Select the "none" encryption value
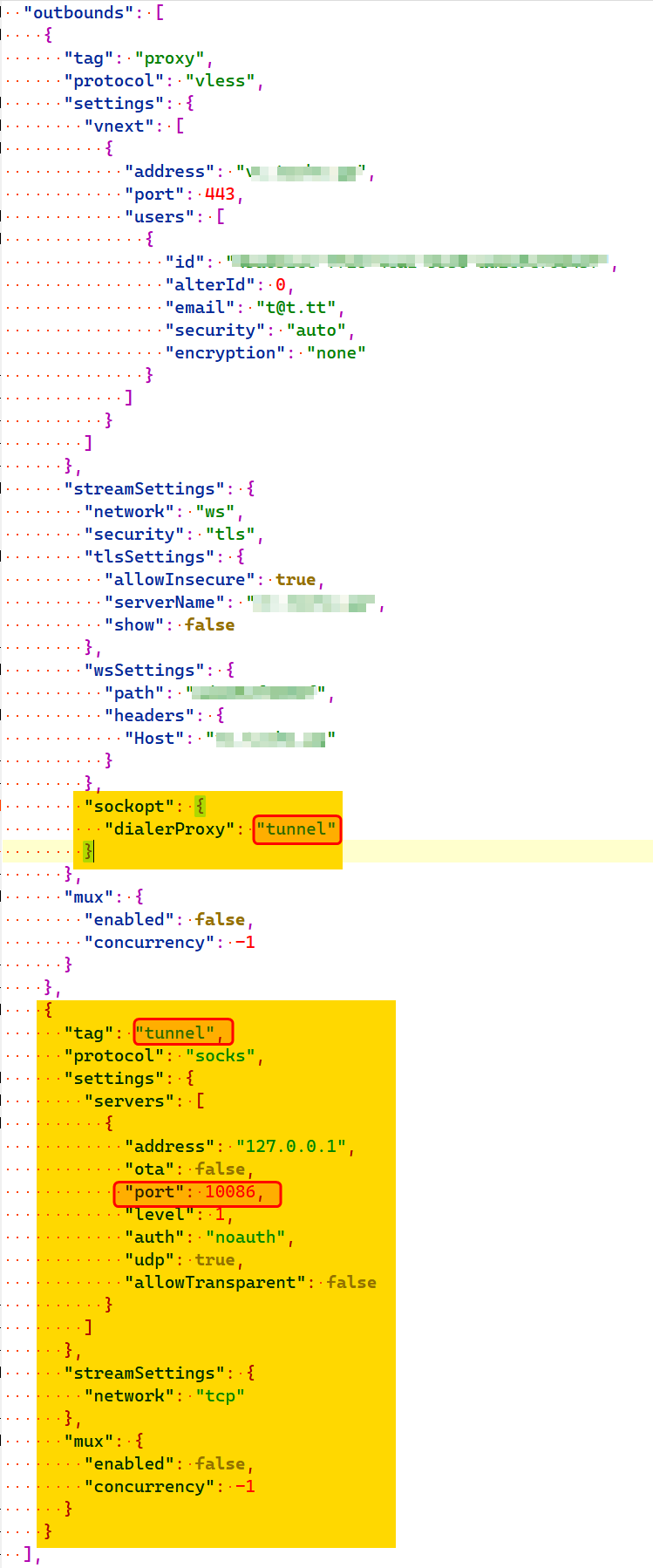 pos(336,353)
